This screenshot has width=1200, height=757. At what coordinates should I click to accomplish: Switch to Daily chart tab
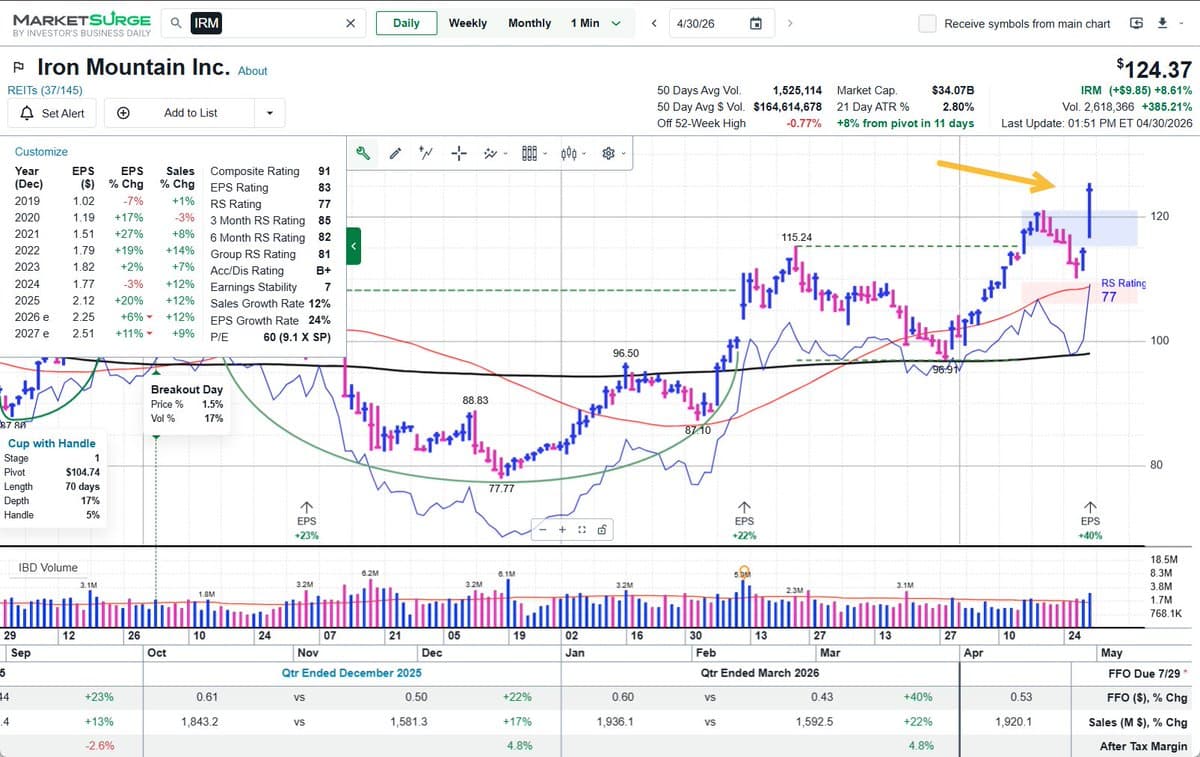(406, 23)
